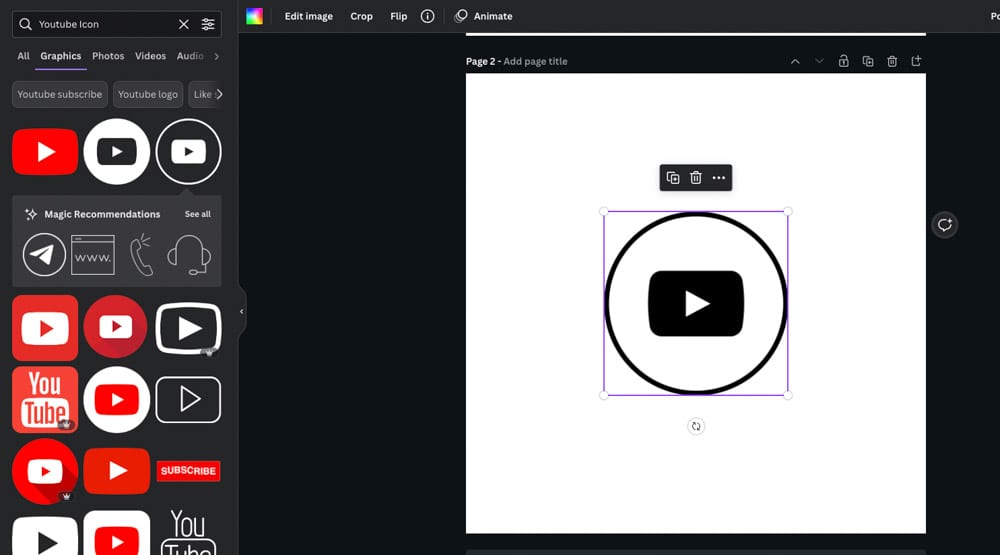Image resolution: width=1000 pixels, height=555 pixels.
Task: Add the headset outline icon
Action: (x=189, y=255)
